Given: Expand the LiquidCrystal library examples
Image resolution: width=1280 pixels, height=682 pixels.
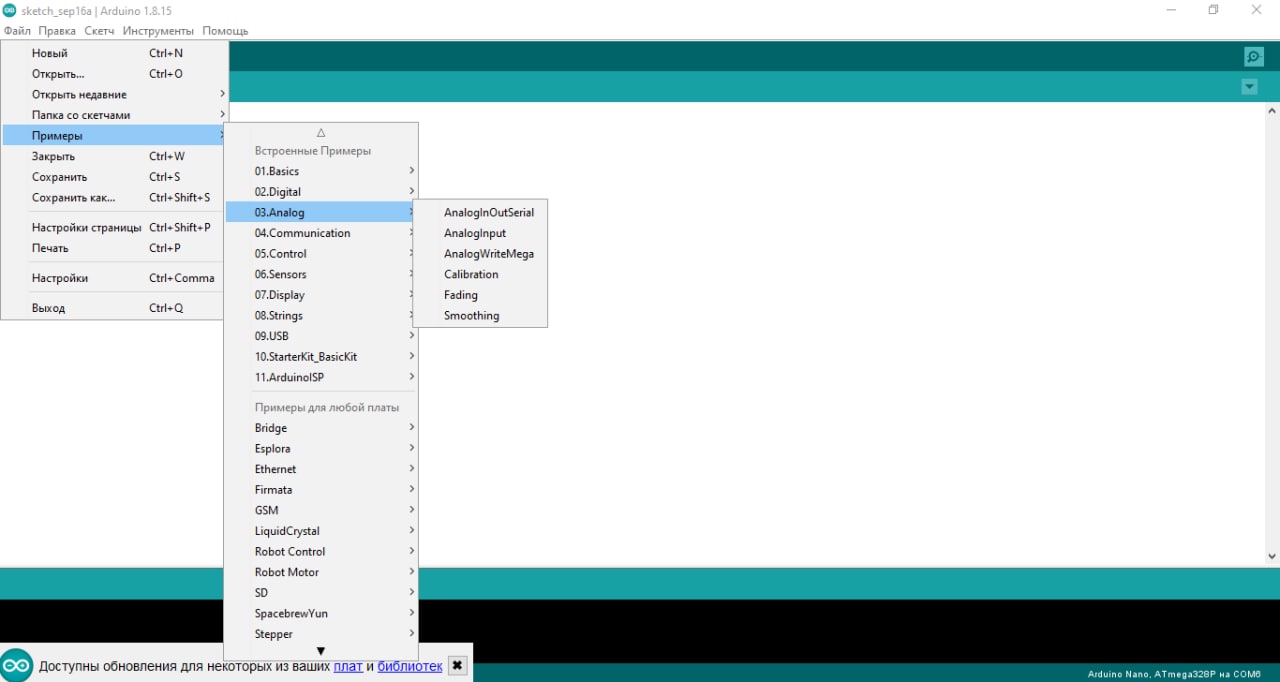Looking at the screenshot, I should (321, 531).
